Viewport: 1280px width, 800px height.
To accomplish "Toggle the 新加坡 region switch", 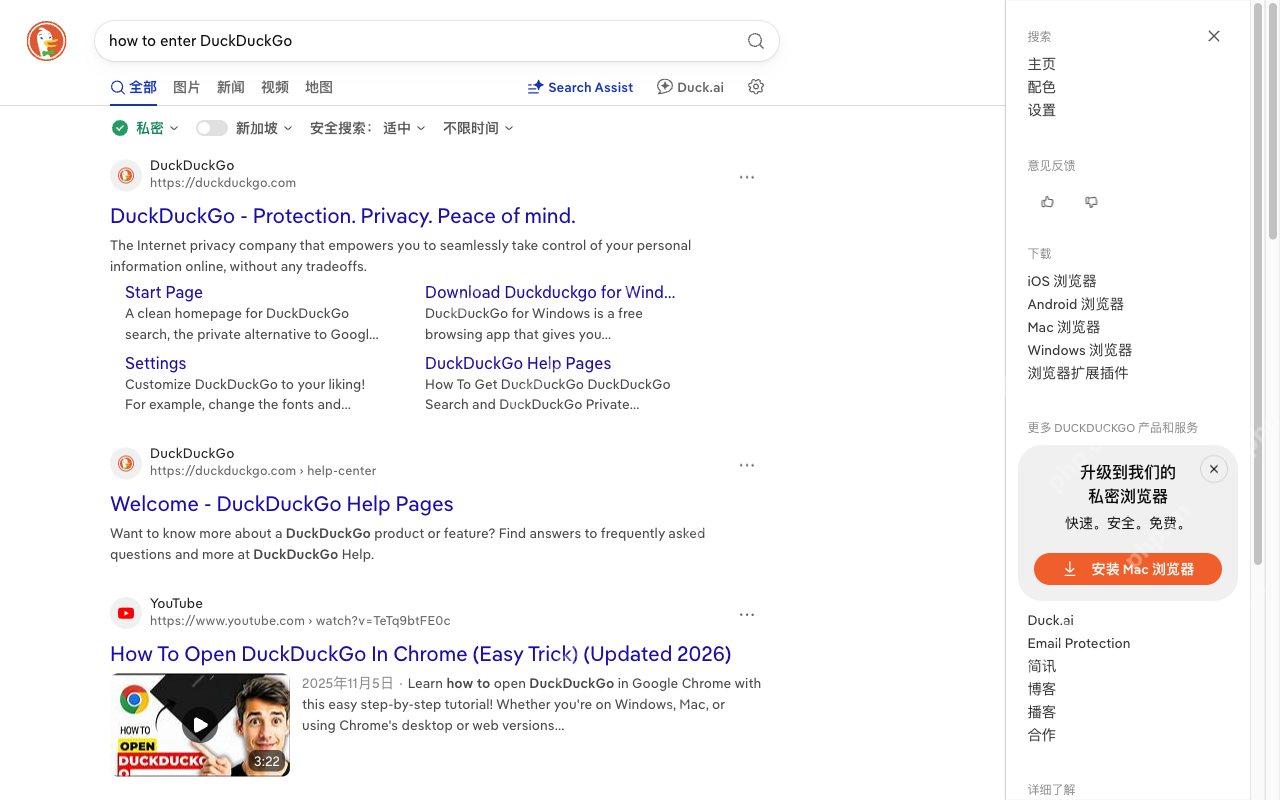I will [212, 128].
